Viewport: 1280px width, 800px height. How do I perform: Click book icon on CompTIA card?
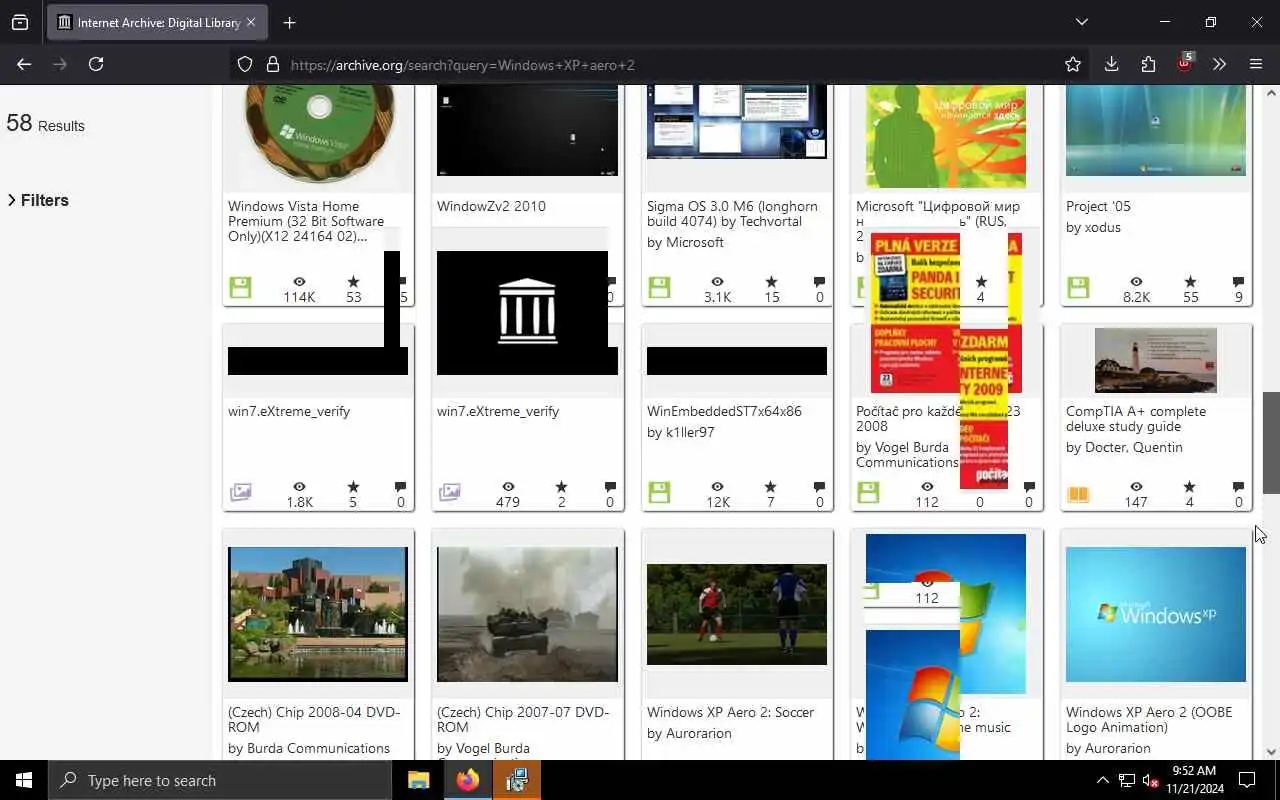[x=1078, y=493]
